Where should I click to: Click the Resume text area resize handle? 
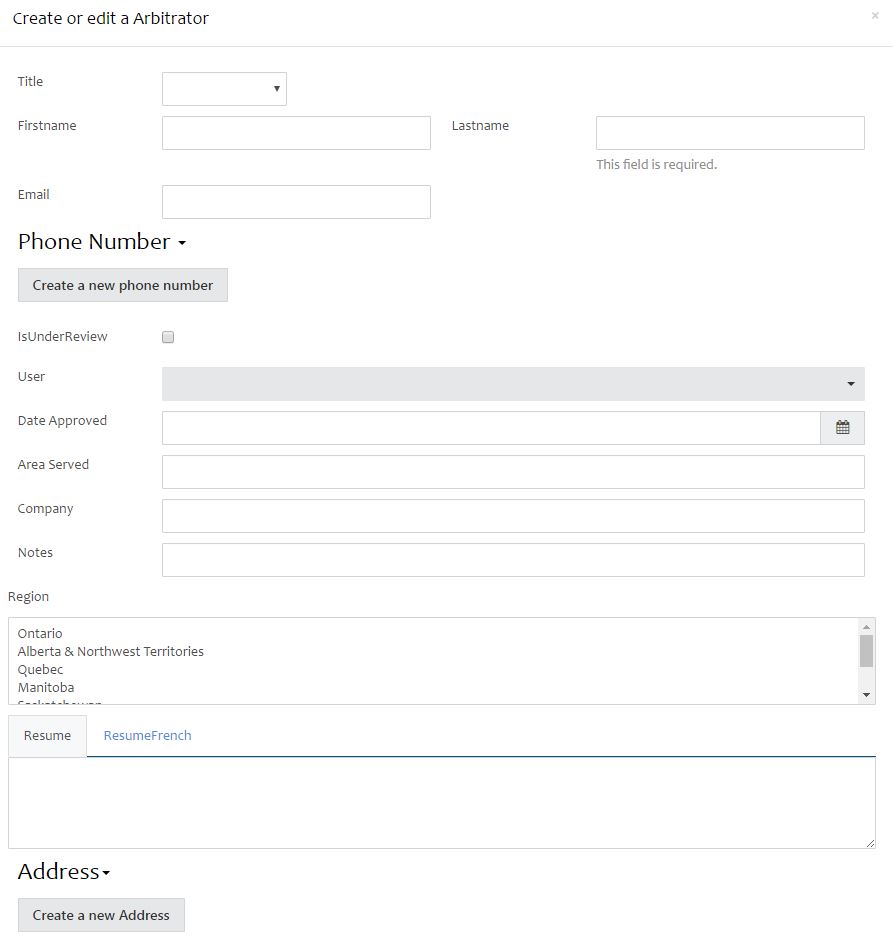click(870, 843)
